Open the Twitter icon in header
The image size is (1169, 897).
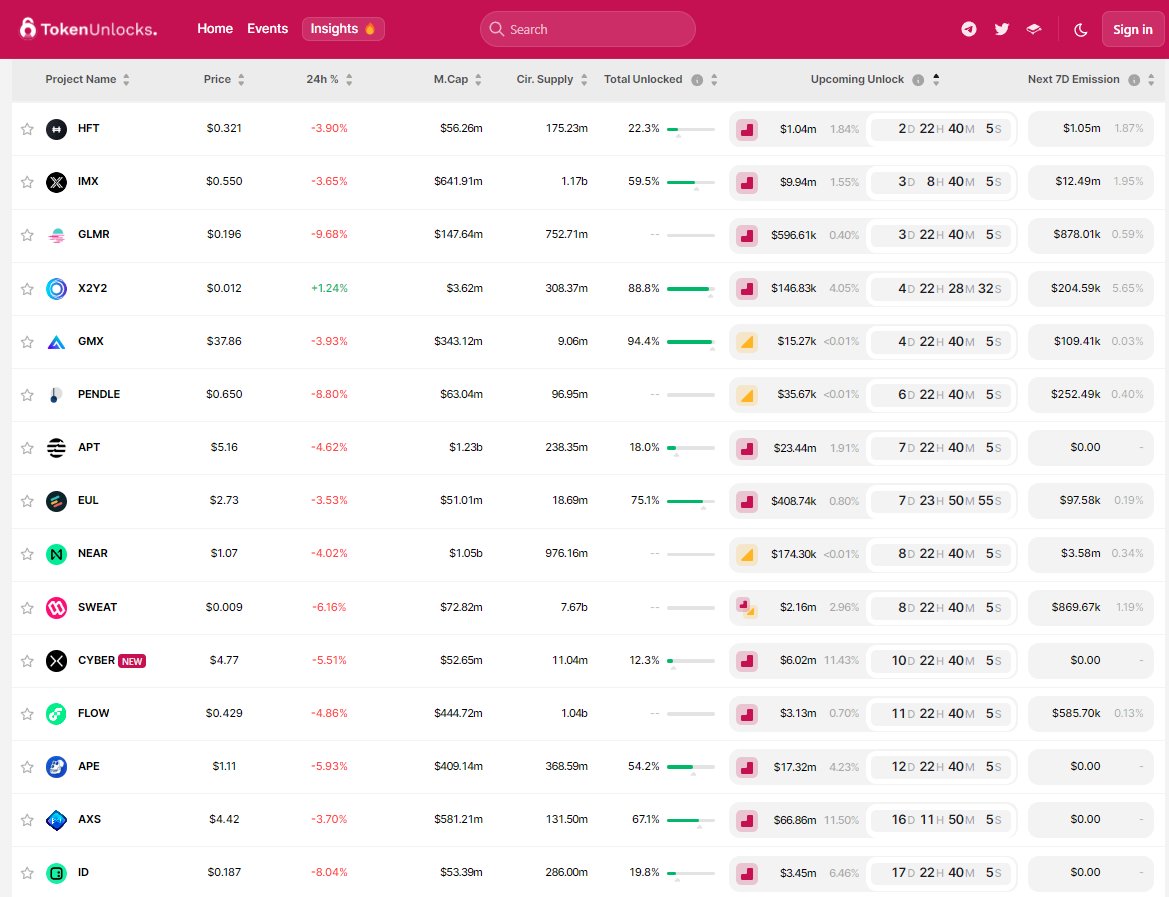click(1001, 29)
